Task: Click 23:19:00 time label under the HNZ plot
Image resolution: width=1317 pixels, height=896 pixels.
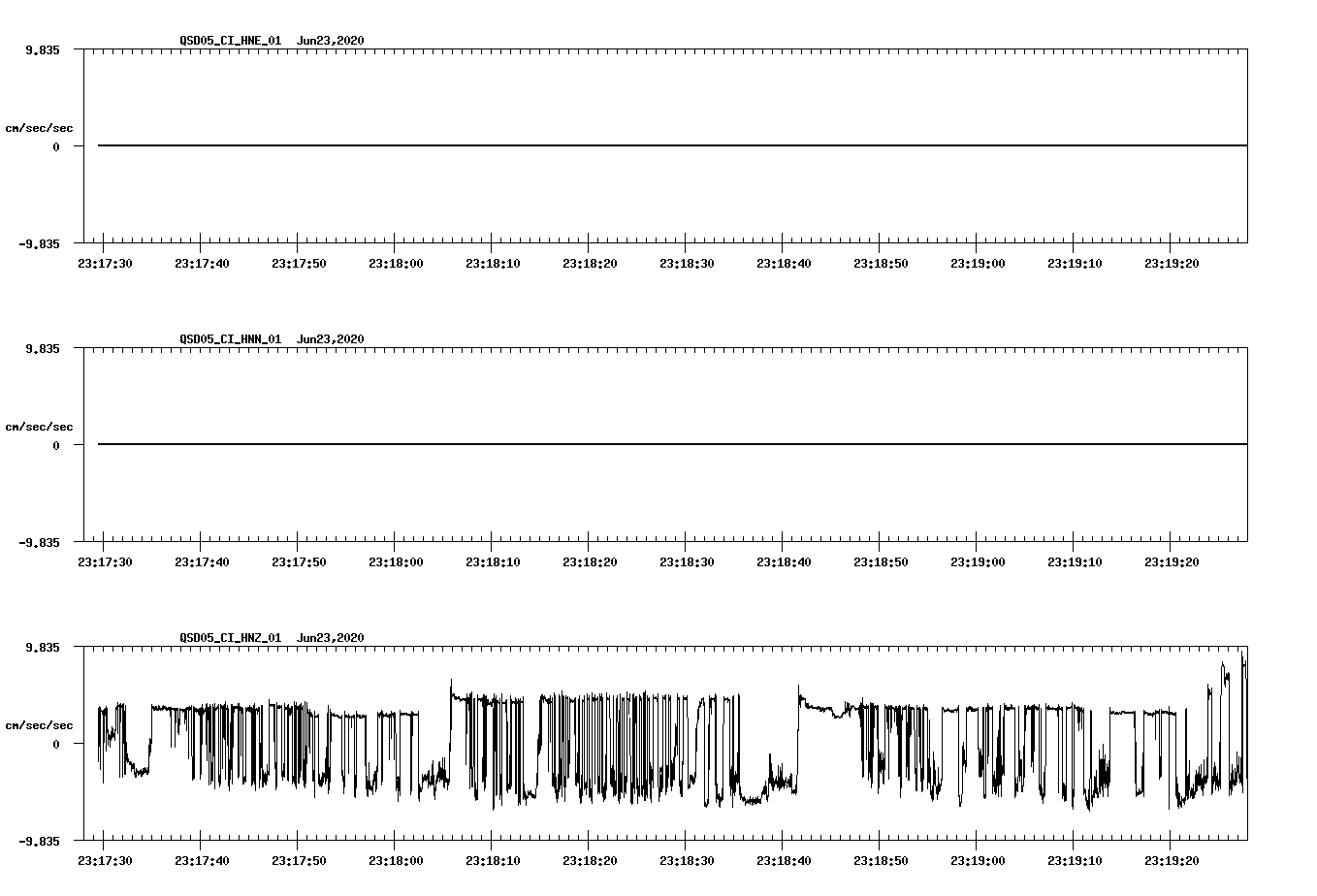Action: tap(978, 860)
